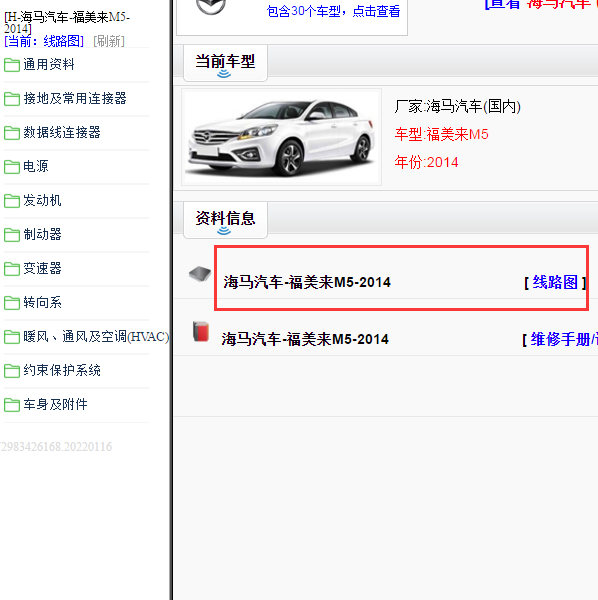Click the white Haima car thumbnail
The height and width of the screenshot is (600, 598).
[x=281, y=137]
